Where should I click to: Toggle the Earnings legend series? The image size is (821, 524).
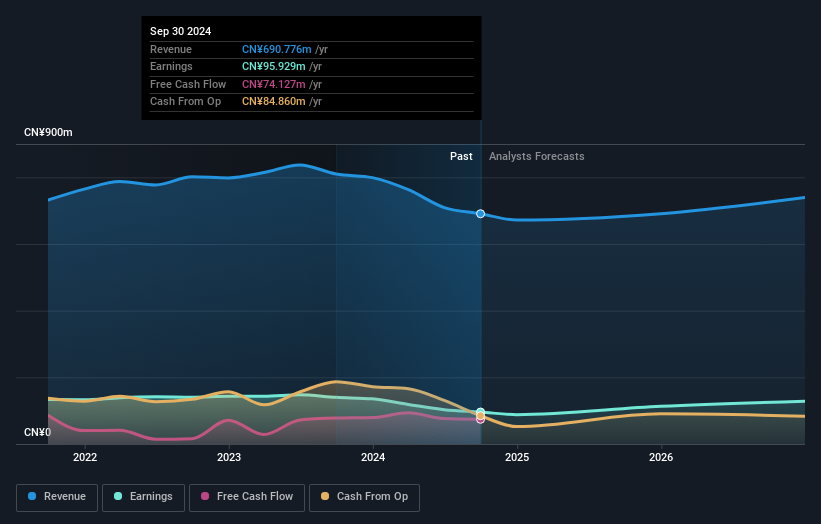tap(143, 497)
